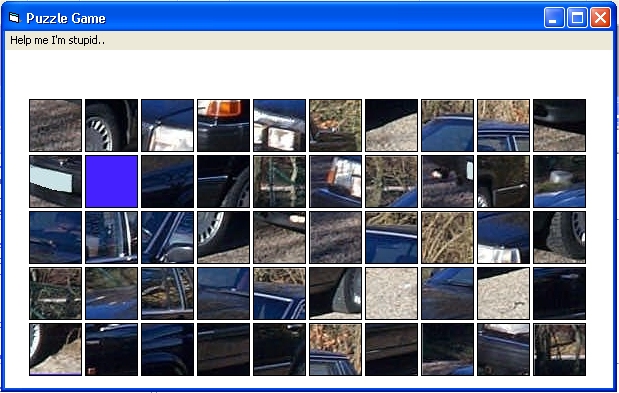Image resolution: width=619 pixels, height=393 pixels.
Task: Click the blue car roof with window tile
Action: [503, 125]
